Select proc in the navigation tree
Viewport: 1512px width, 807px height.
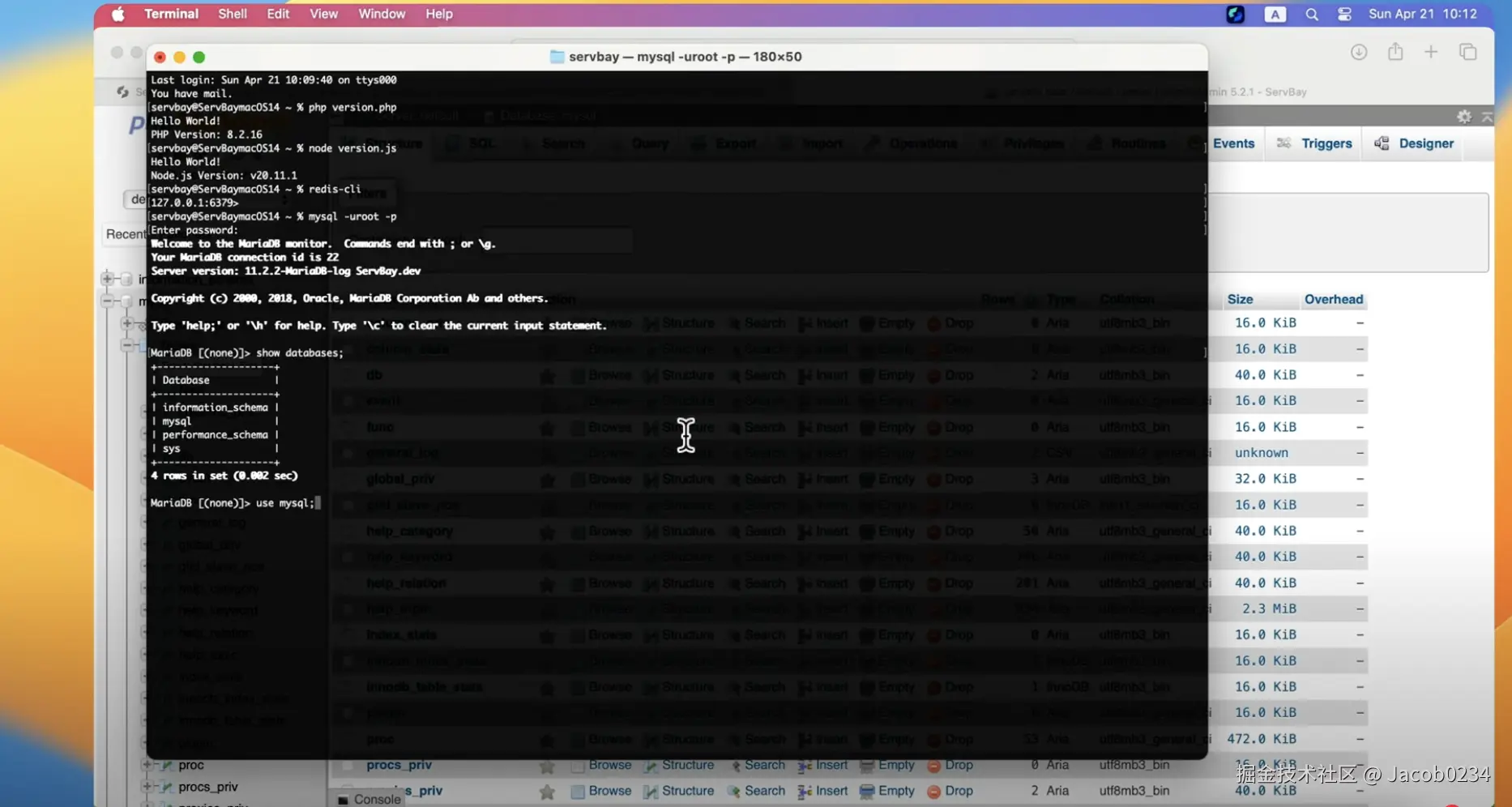point(191,765)
